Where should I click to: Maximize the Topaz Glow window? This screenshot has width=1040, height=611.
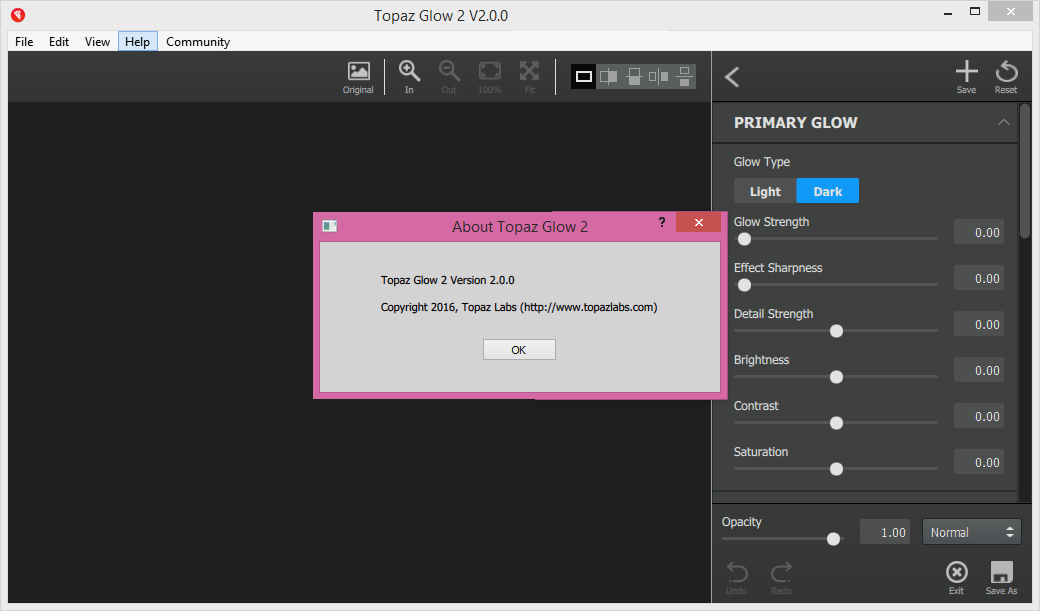coord(974,11)
